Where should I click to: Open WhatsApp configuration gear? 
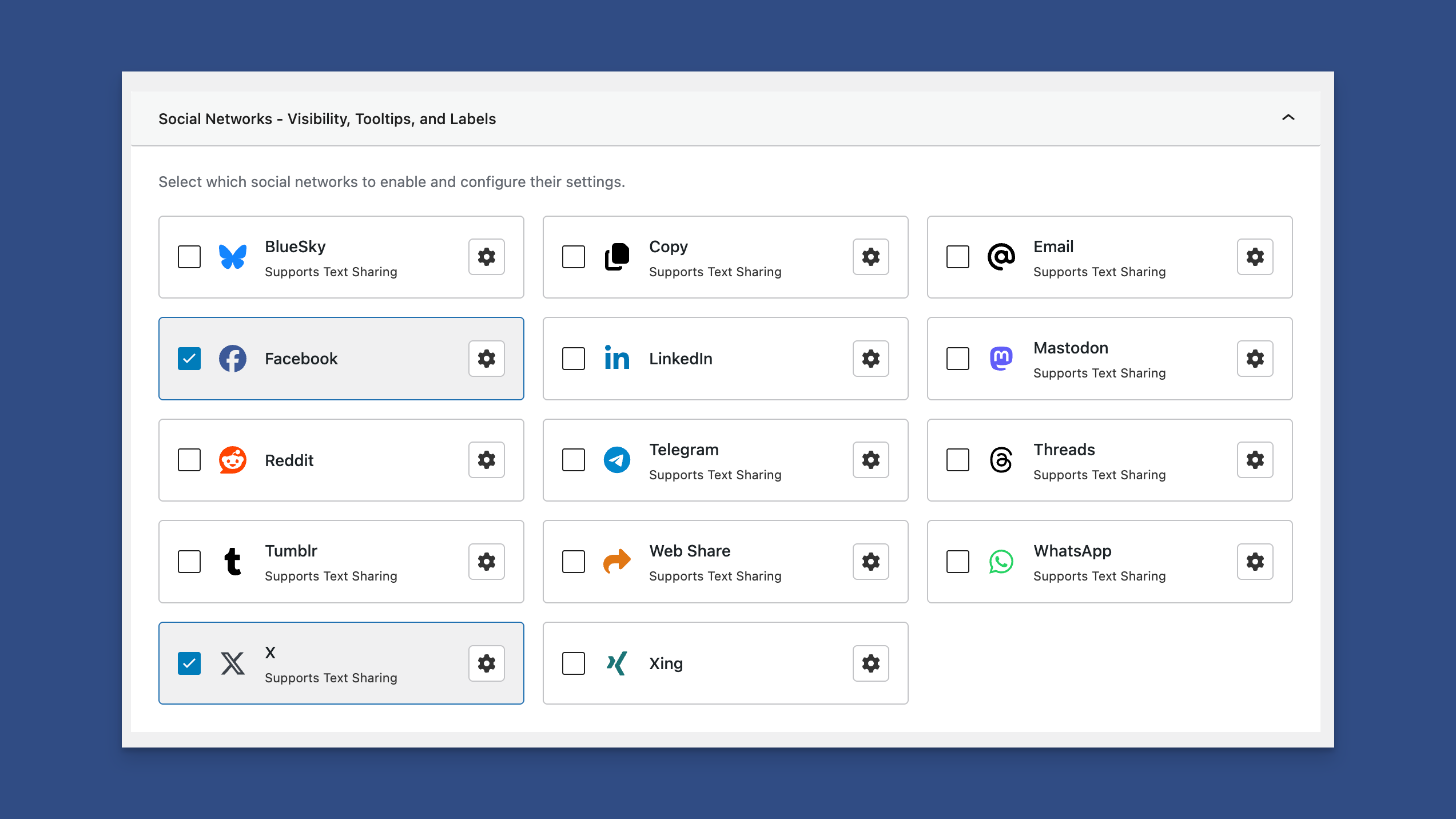coord(1255,562)
